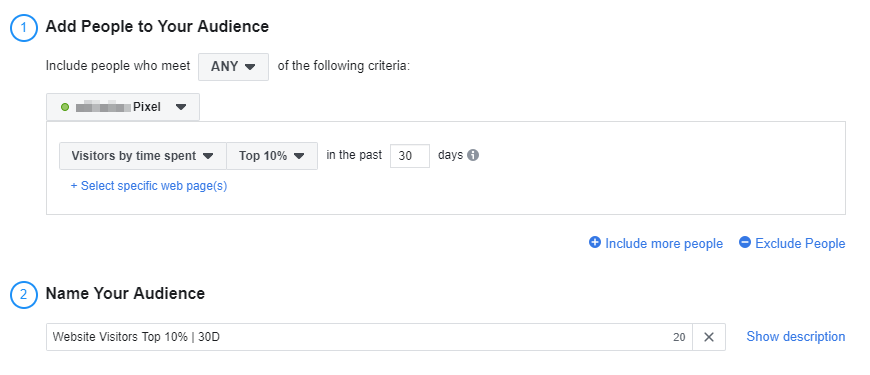870x375 pixels.
Task: Click the audience name text field
Action: 369,337
